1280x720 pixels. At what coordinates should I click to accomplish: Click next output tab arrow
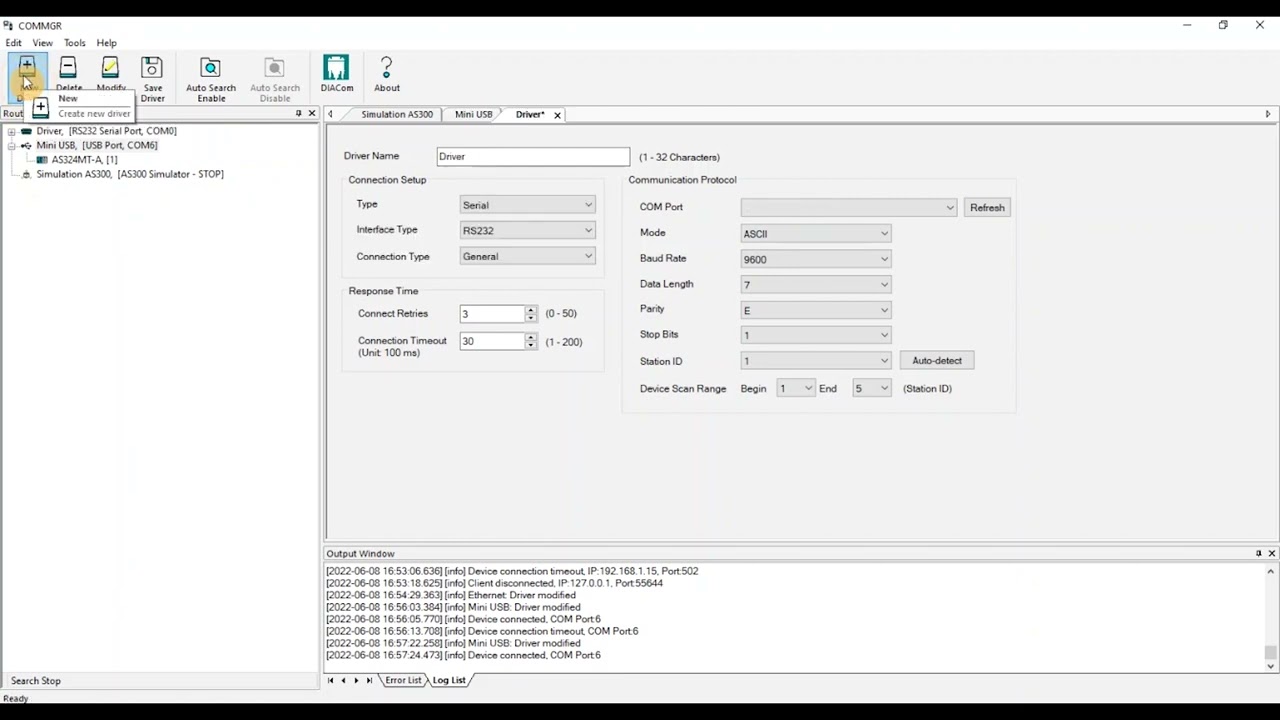356,680
